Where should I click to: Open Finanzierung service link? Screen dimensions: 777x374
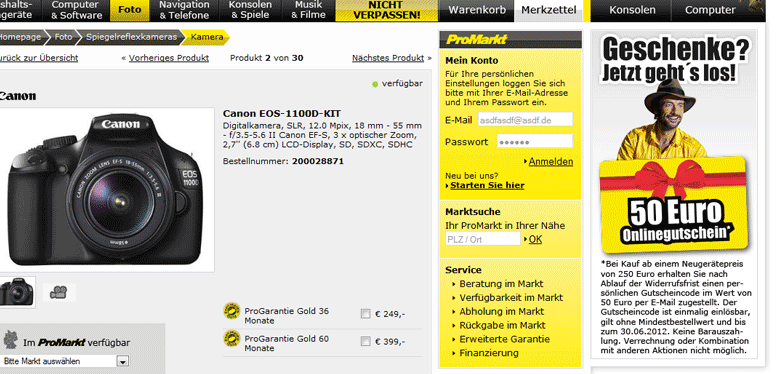point(489,353)
